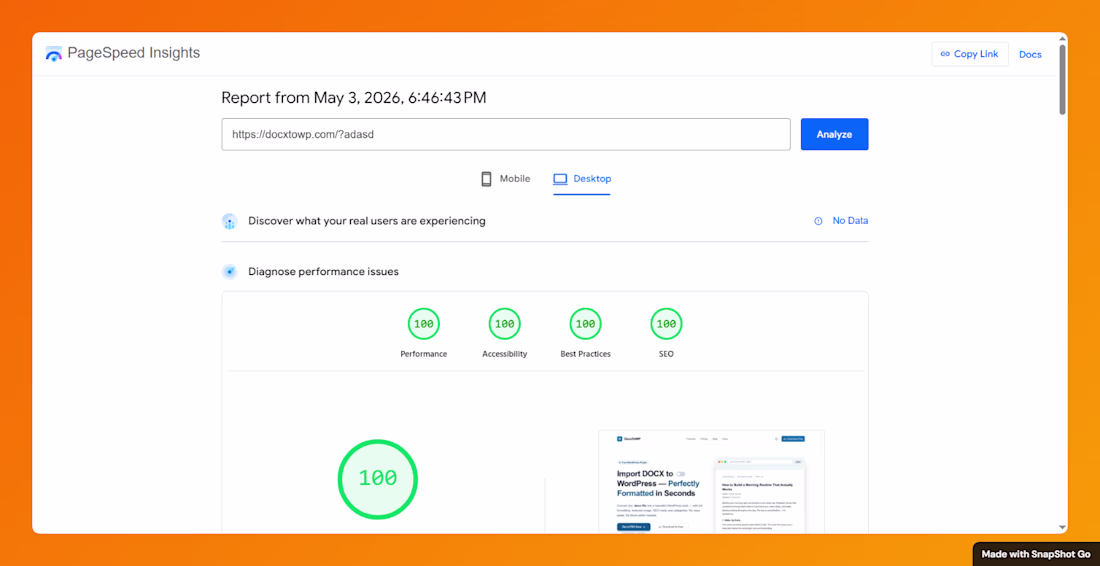Click the "SEO" label under the gauge
1100x566 pixels.
pyautogui.click(x=666, y=354)
